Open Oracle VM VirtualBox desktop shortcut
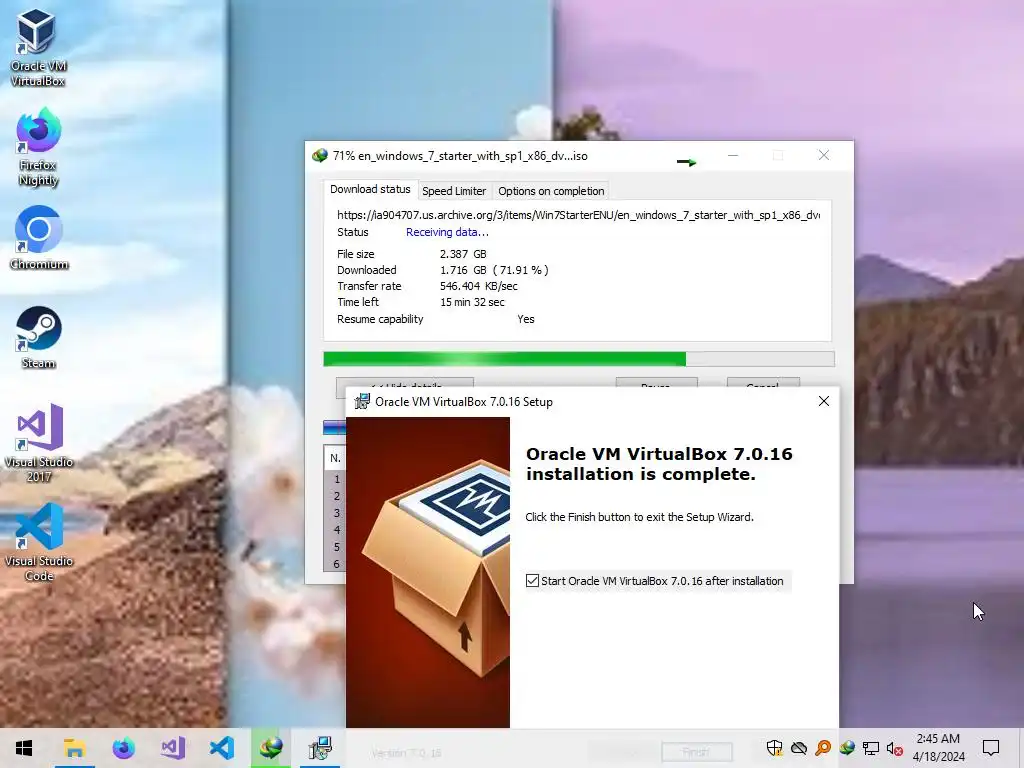 38,48
